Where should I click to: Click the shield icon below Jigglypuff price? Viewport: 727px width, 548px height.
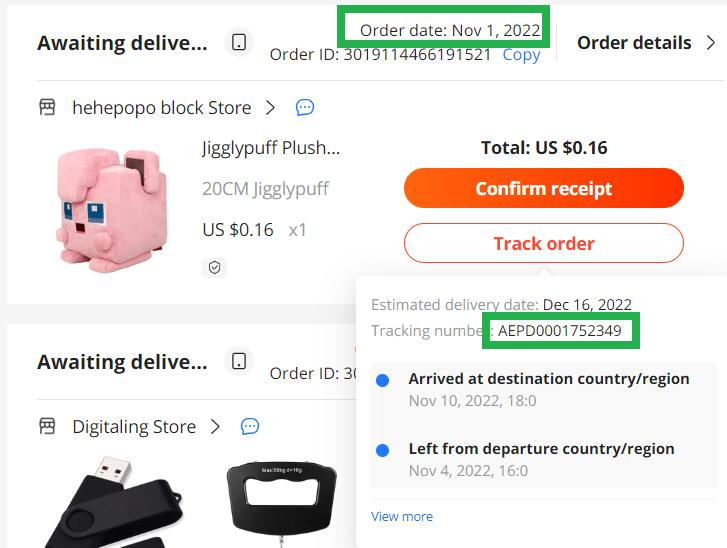(214, 267)
